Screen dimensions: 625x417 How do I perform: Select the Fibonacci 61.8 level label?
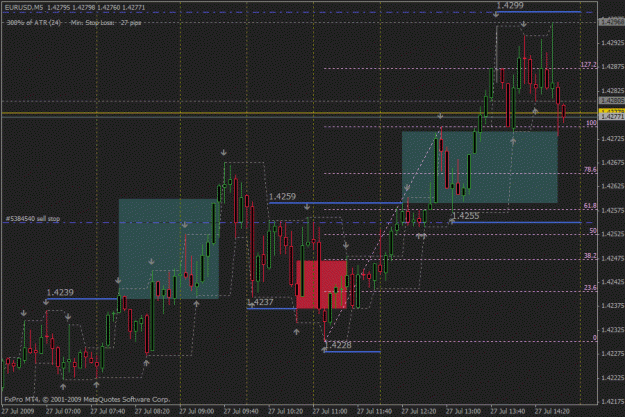(x=590, y=206)
